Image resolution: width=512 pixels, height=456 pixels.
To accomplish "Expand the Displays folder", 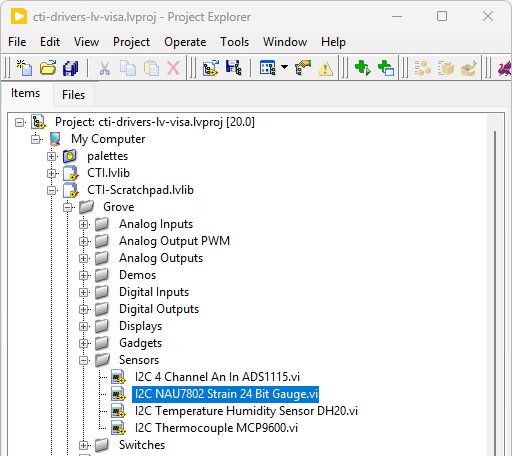I will (x=84, y=326).
